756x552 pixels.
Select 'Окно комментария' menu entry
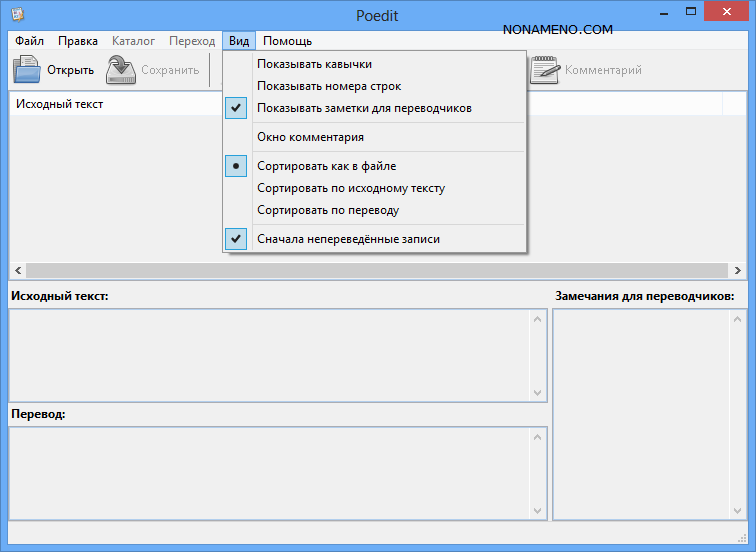pos(310,137)
